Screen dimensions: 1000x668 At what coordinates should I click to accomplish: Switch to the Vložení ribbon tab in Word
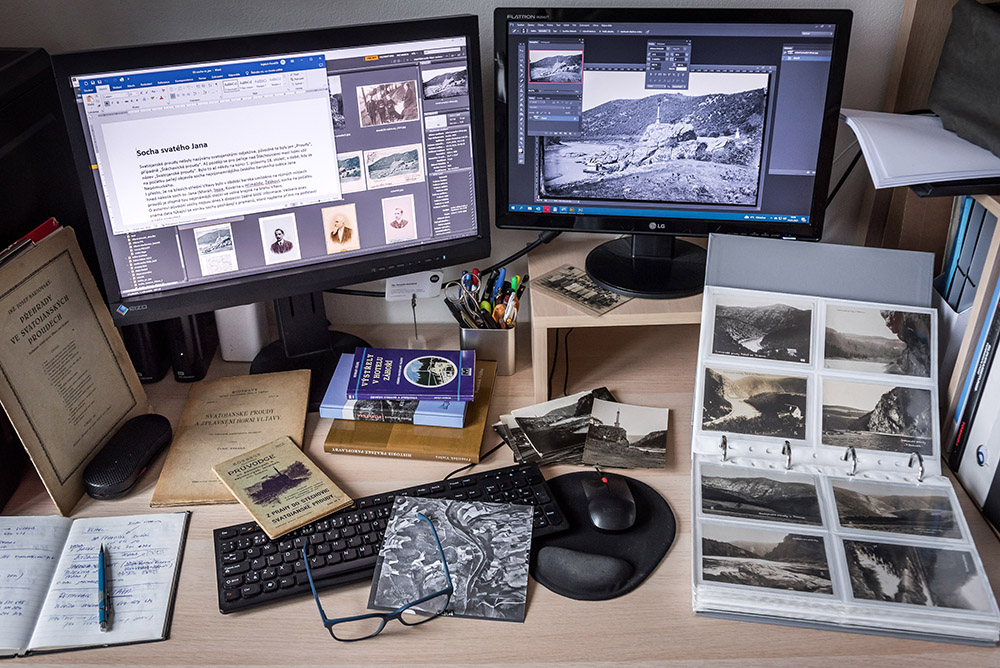click(117, 87)
